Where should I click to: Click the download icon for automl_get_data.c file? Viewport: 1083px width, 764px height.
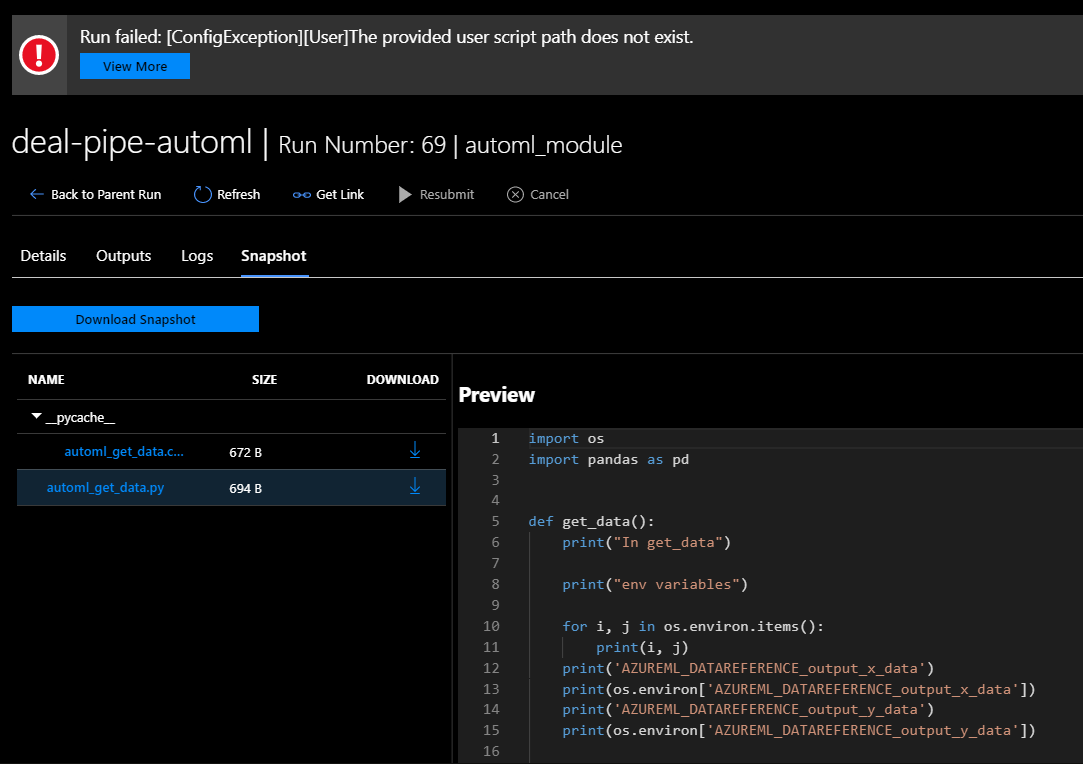(x=415, y=450)
